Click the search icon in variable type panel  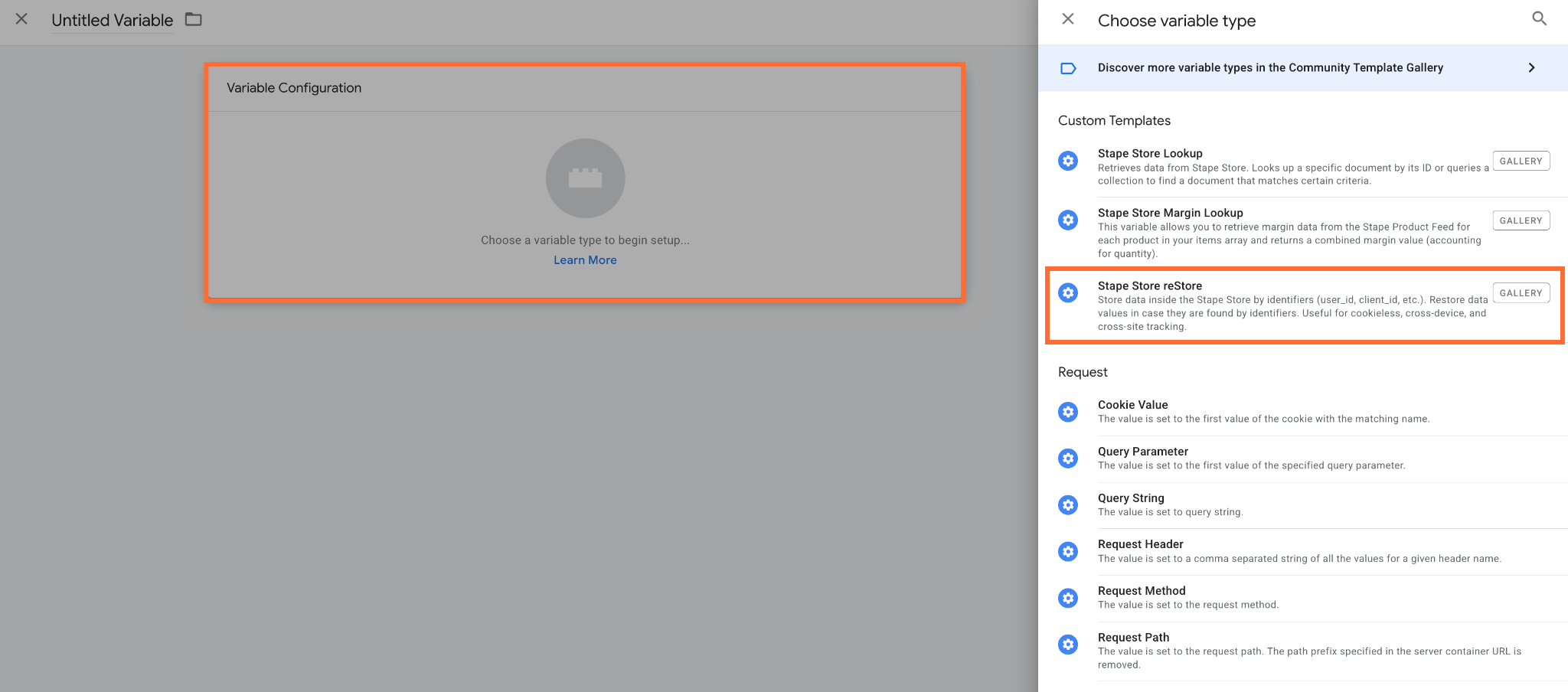point(1539,19)
